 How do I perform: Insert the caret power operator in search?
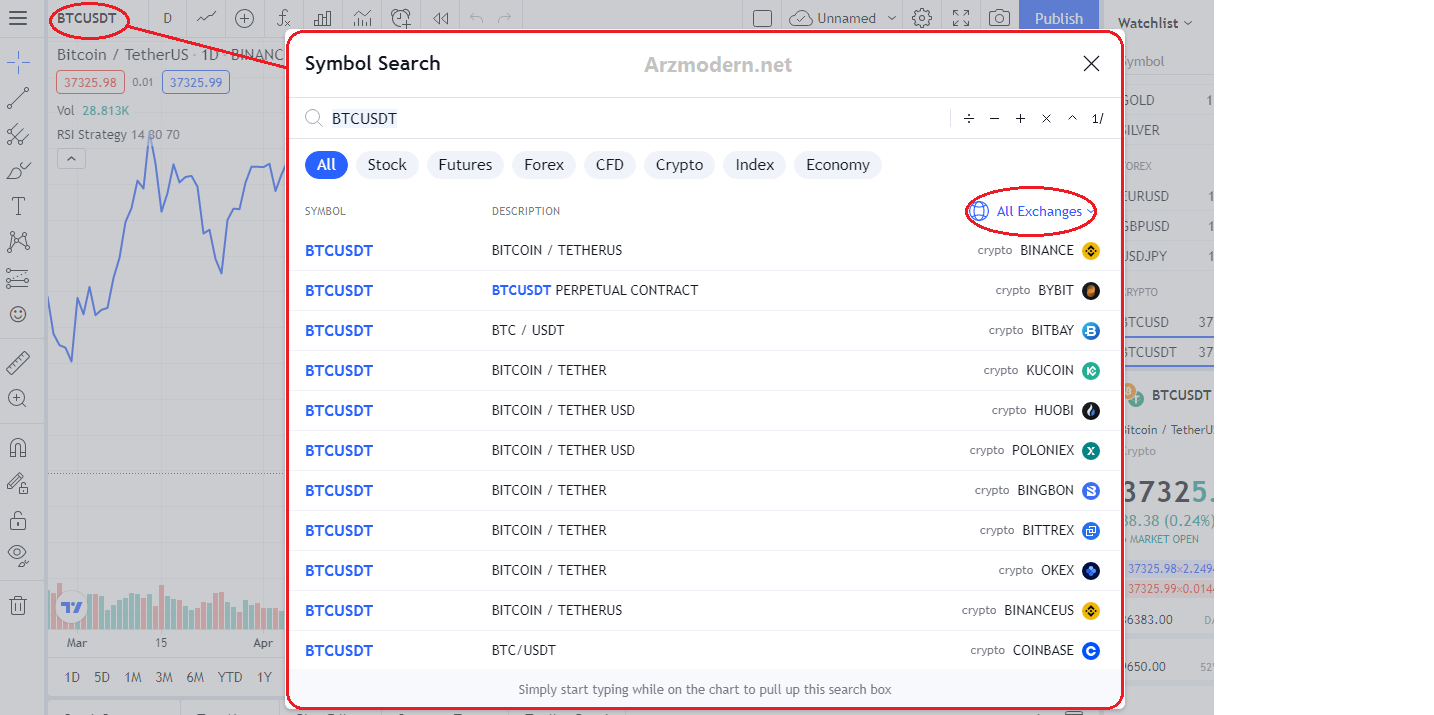click(x=1072, y=118)
